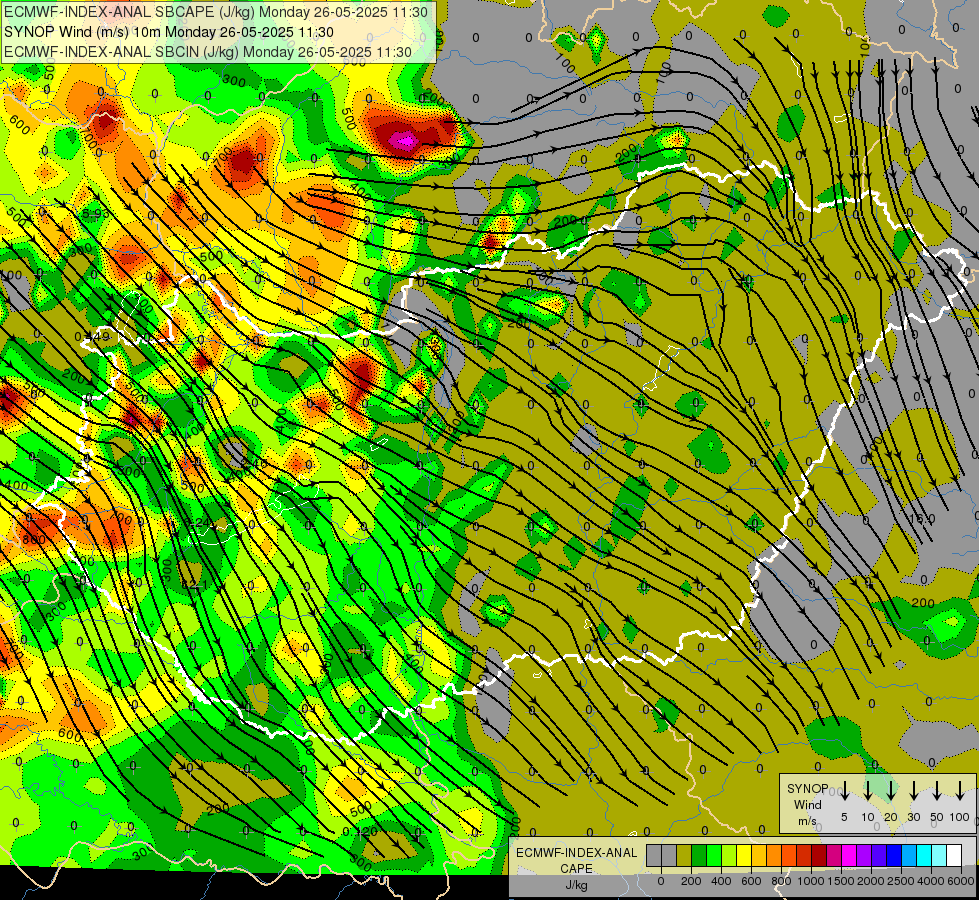Click the 400 tick label on CAPE scale
This screenshot has width=979, height=900.
tap(721, 881)
